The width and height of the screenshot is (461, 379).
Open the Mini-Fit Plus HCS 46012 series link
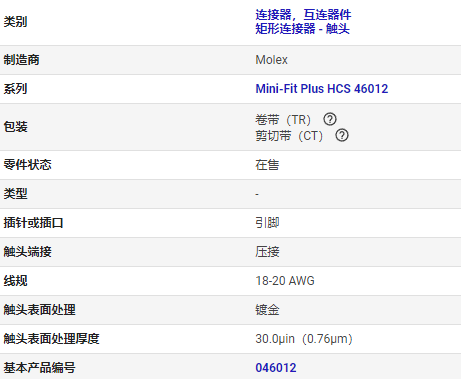click(322, 89)
